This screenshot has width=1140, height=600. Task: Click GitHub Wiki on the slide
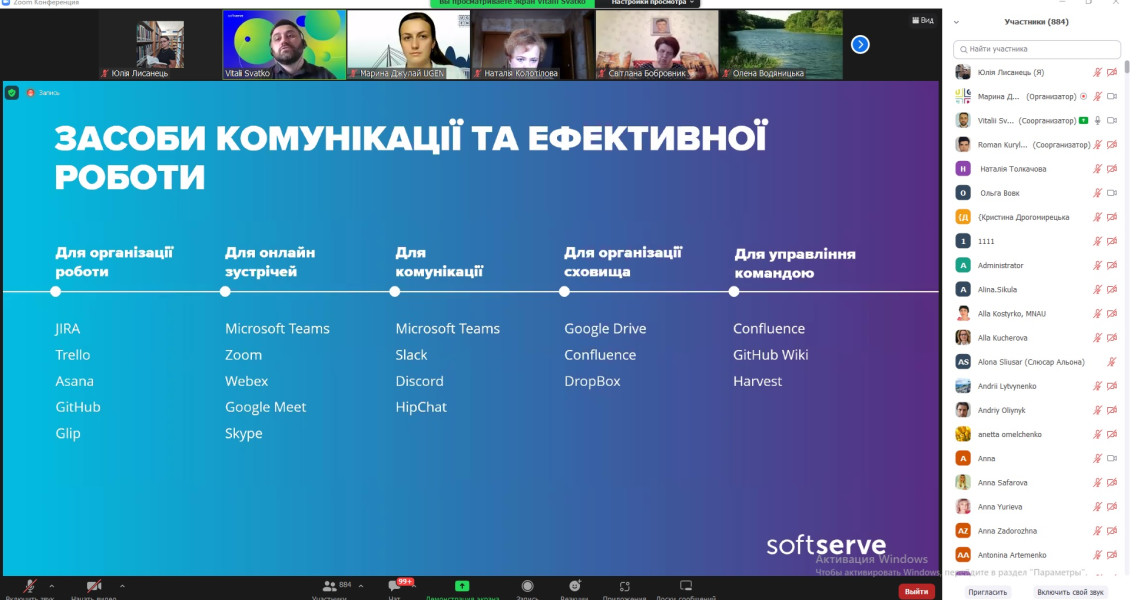771,355
